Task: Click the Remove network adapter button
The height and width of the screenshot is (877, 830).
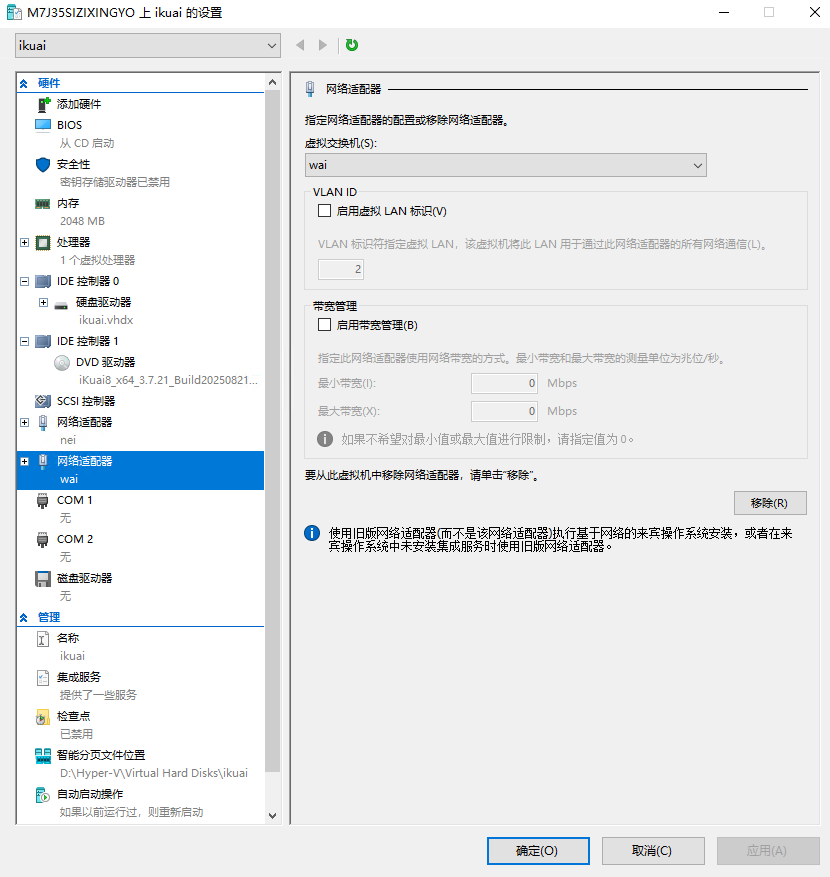Action: point(768,503)
